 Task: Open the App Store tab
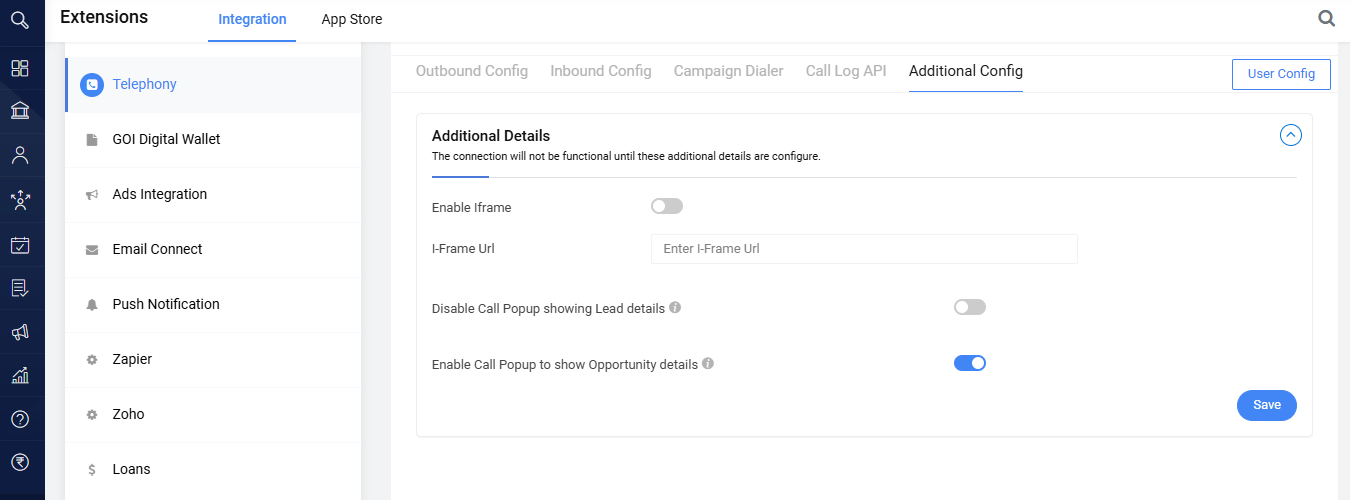(352, 20)
